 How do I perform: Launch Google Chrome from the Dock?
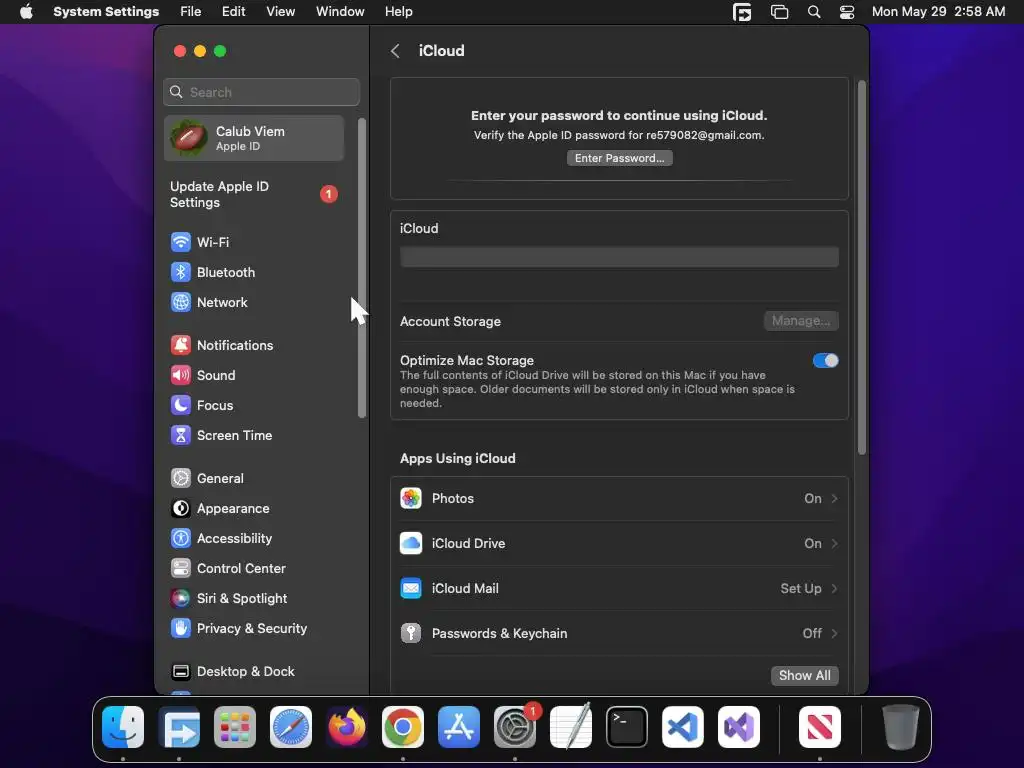coord(403,727)
